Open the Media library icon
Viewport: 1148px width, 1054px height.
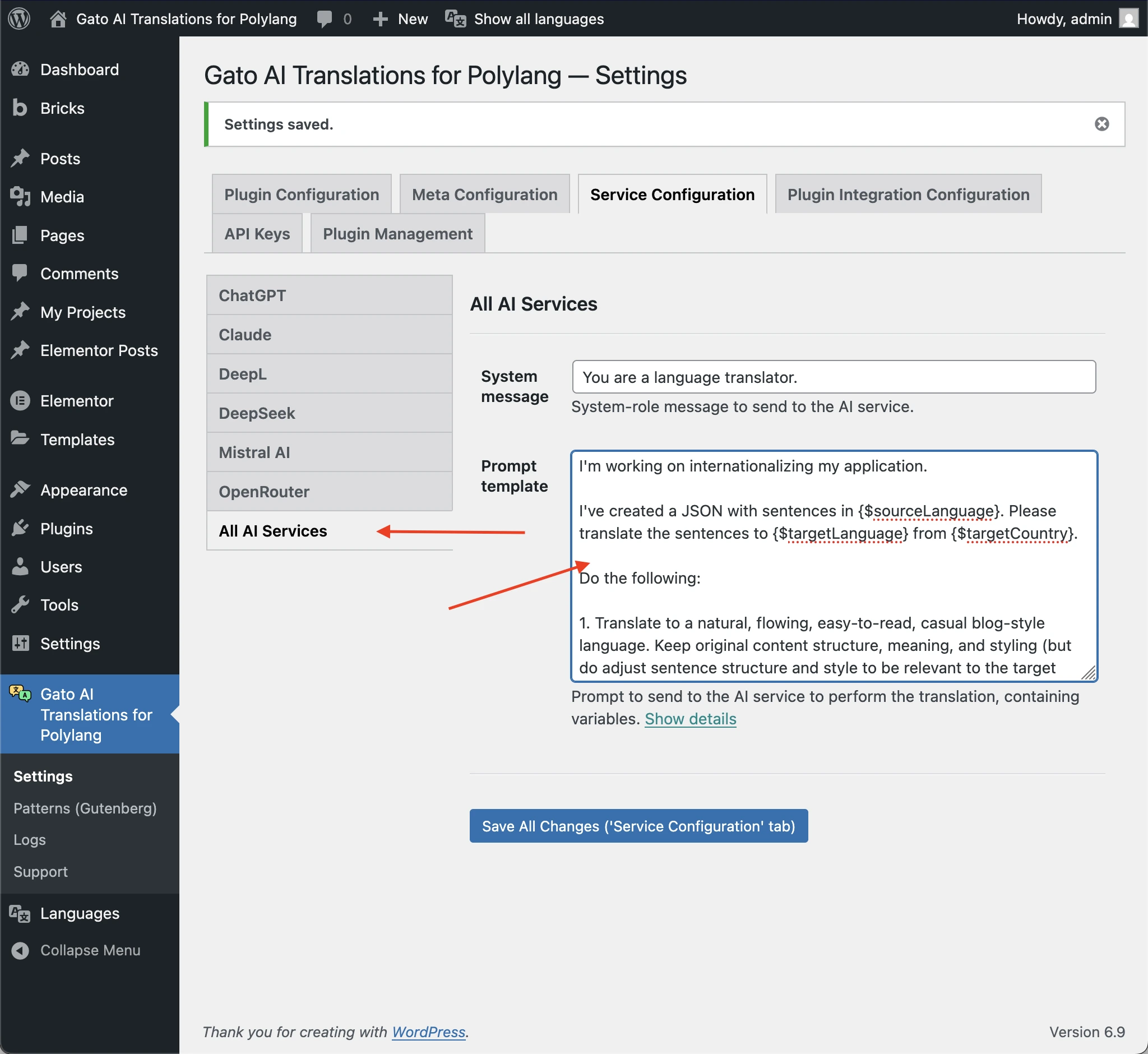(x=21, y=197)
